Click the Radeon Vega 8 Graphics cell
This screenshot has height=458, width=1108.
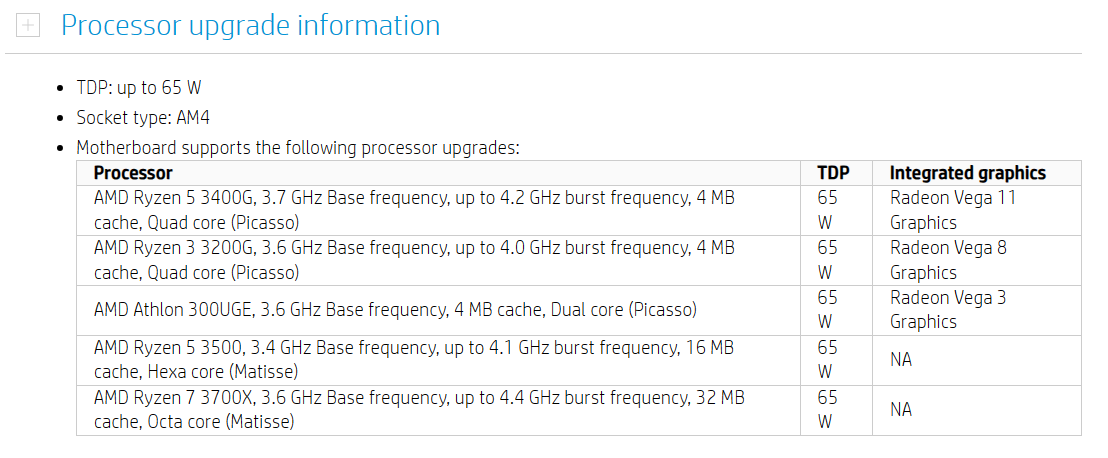pos(977,261)
